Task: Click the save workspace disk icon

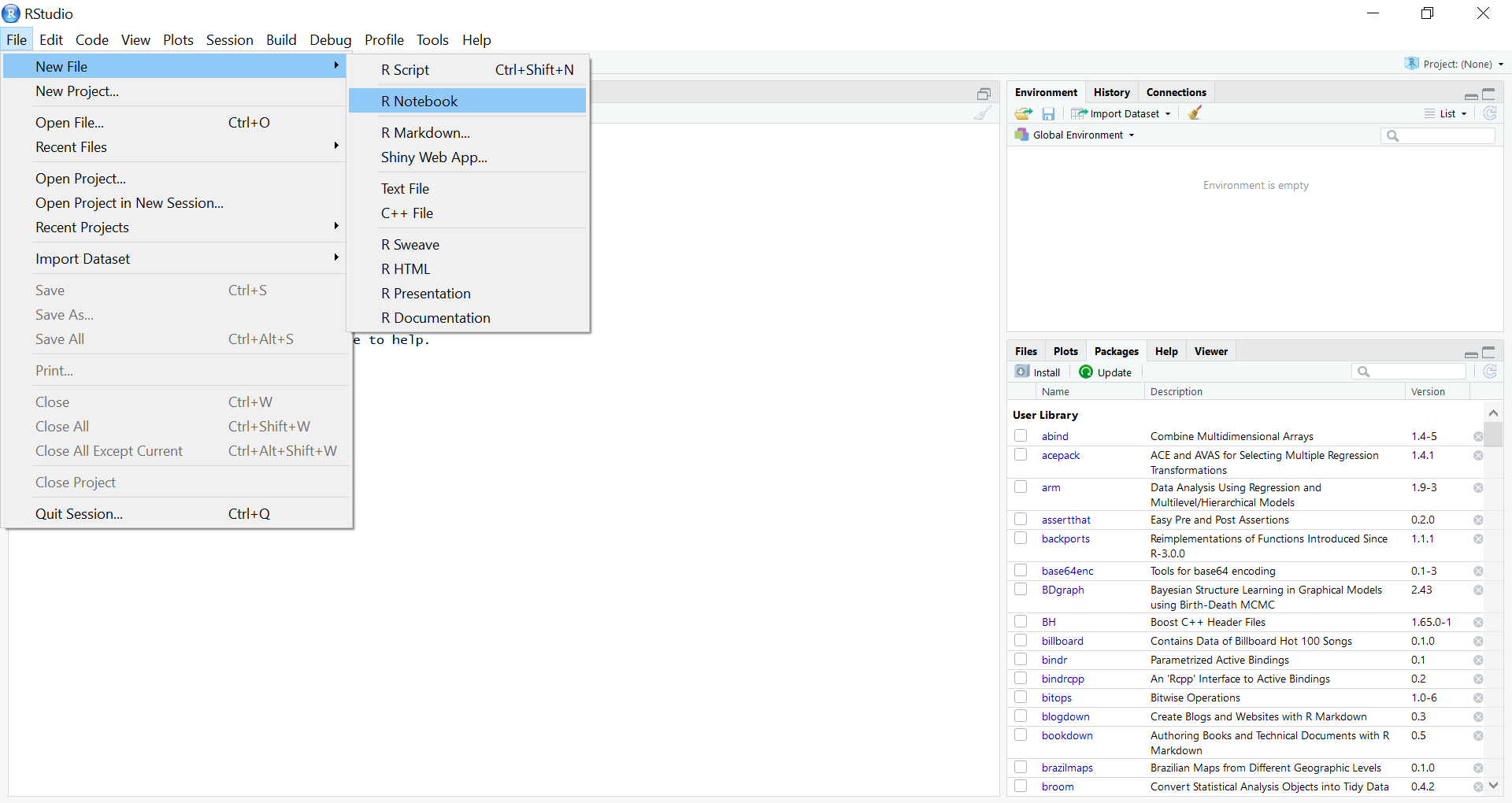Action: click(x=1048, y=113)
